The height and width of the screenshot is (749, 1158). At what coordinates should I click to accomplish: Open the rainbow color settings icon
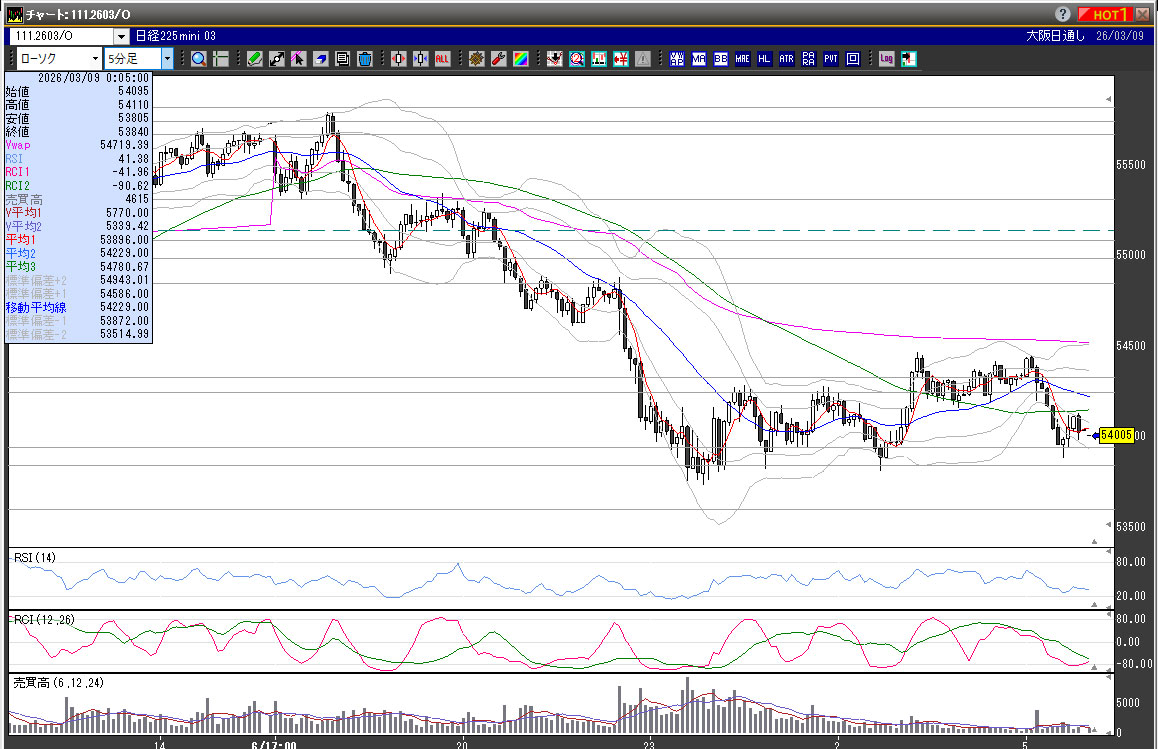[520, 59]
